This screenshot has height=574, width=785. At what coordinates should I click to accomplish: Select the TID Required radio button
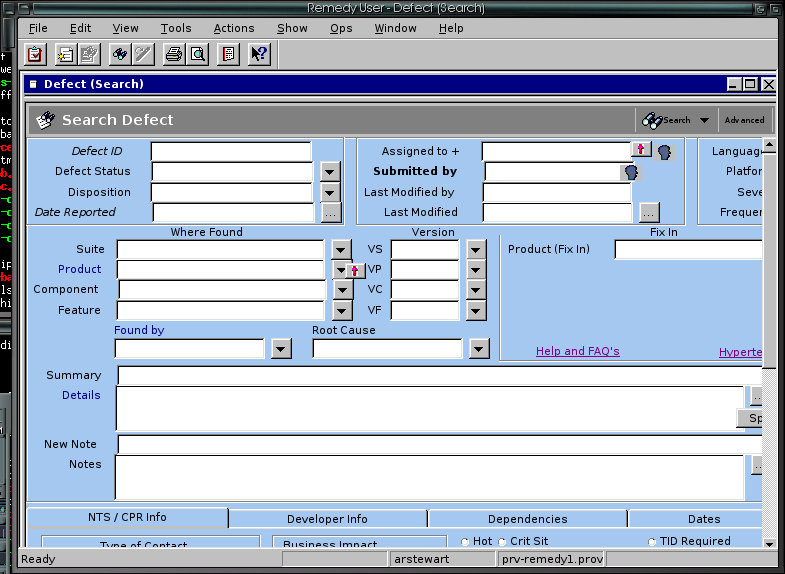point(652,542)
